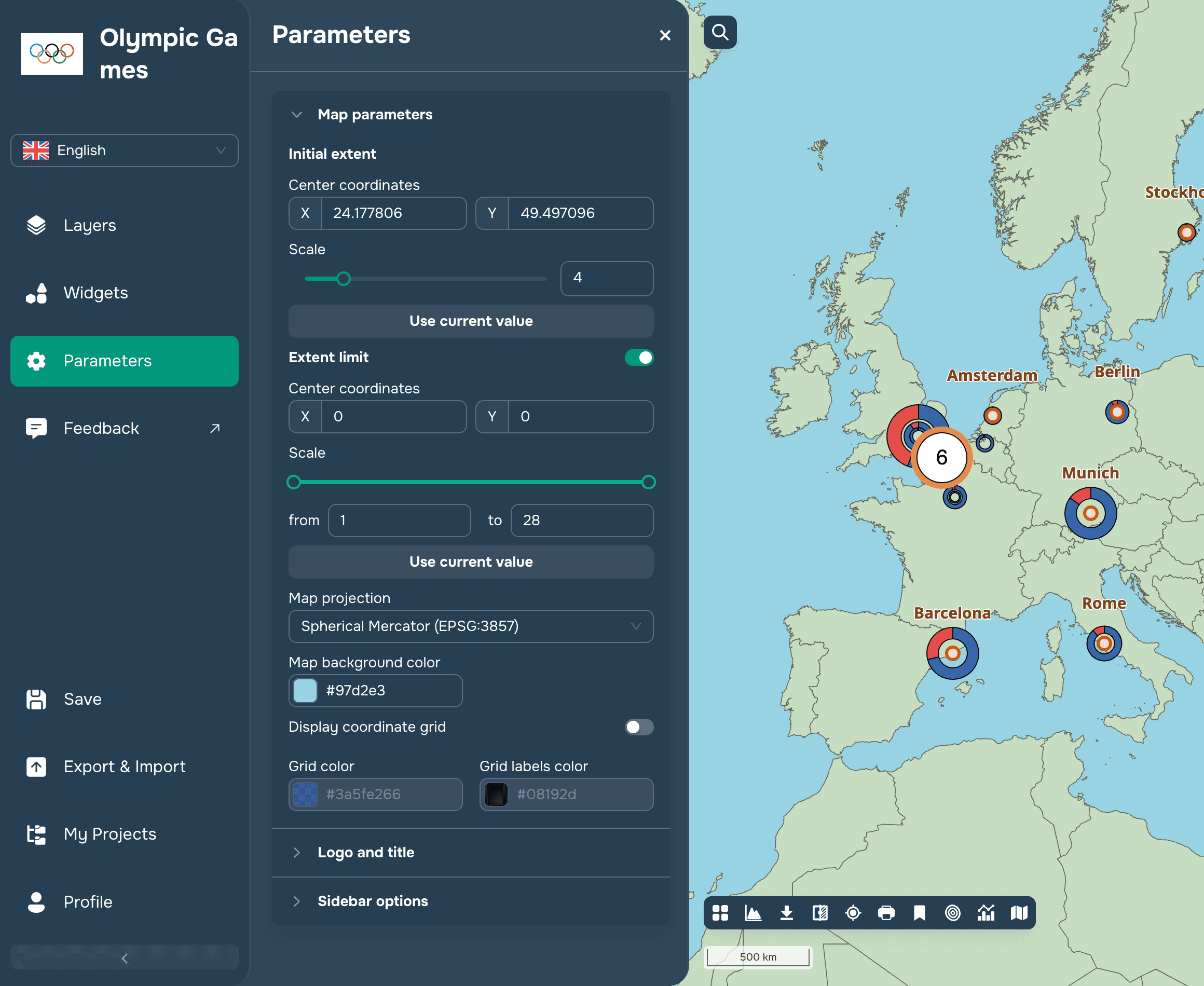Open the elevation profile chart tool

pos(753,913)
